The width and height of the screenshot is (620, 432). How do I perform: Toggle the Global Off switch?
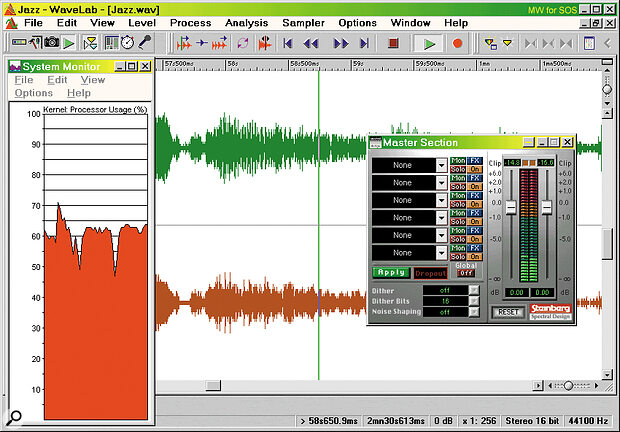[466, 273]
